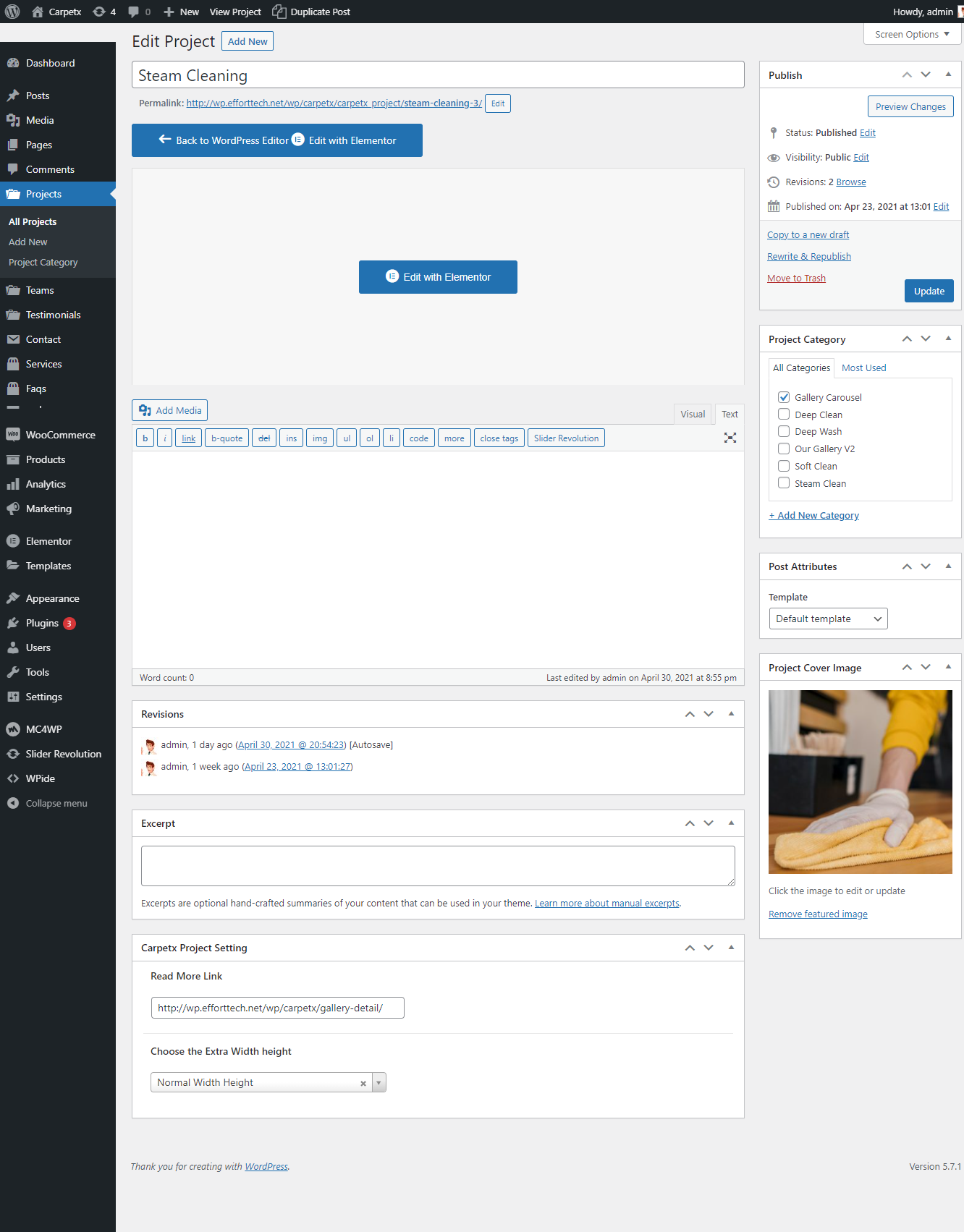The image size is (964, 1232).
Task: Check the Deep Clean category
Action: click(784, 415)
